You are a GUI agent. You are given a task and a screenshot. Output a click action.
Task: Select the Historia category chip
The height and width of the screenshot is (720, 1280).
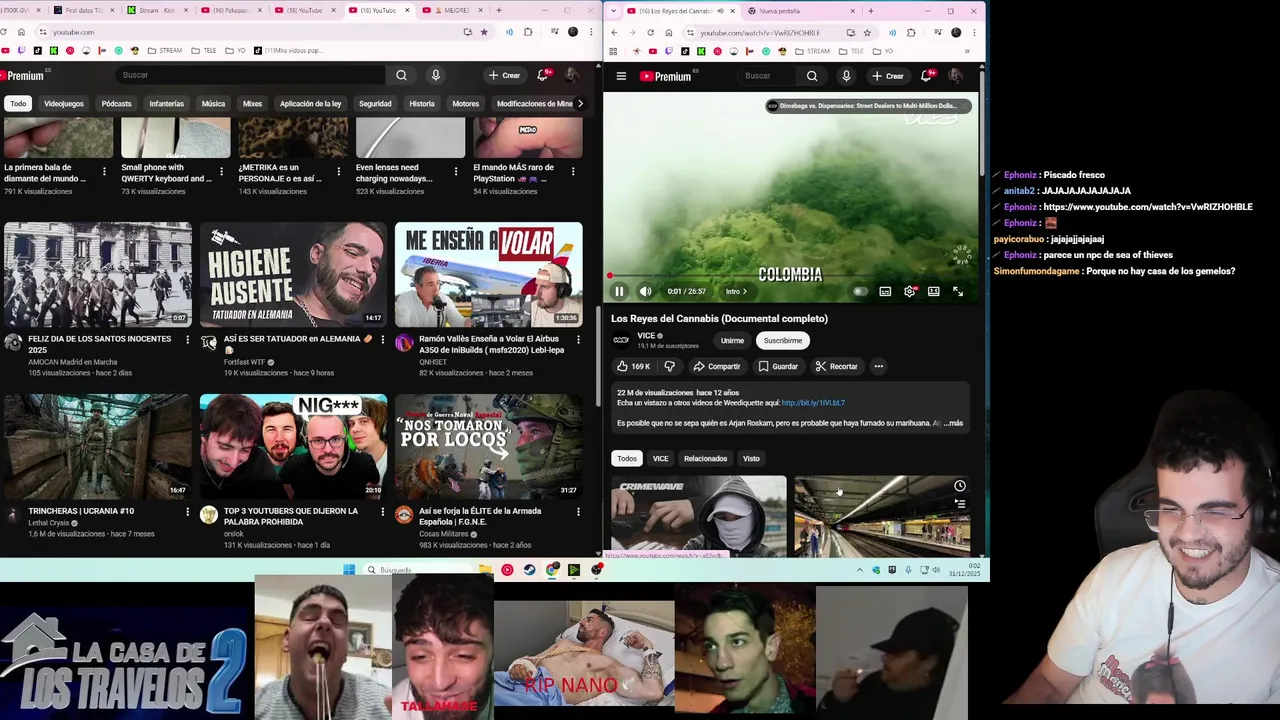coord(422,103)
